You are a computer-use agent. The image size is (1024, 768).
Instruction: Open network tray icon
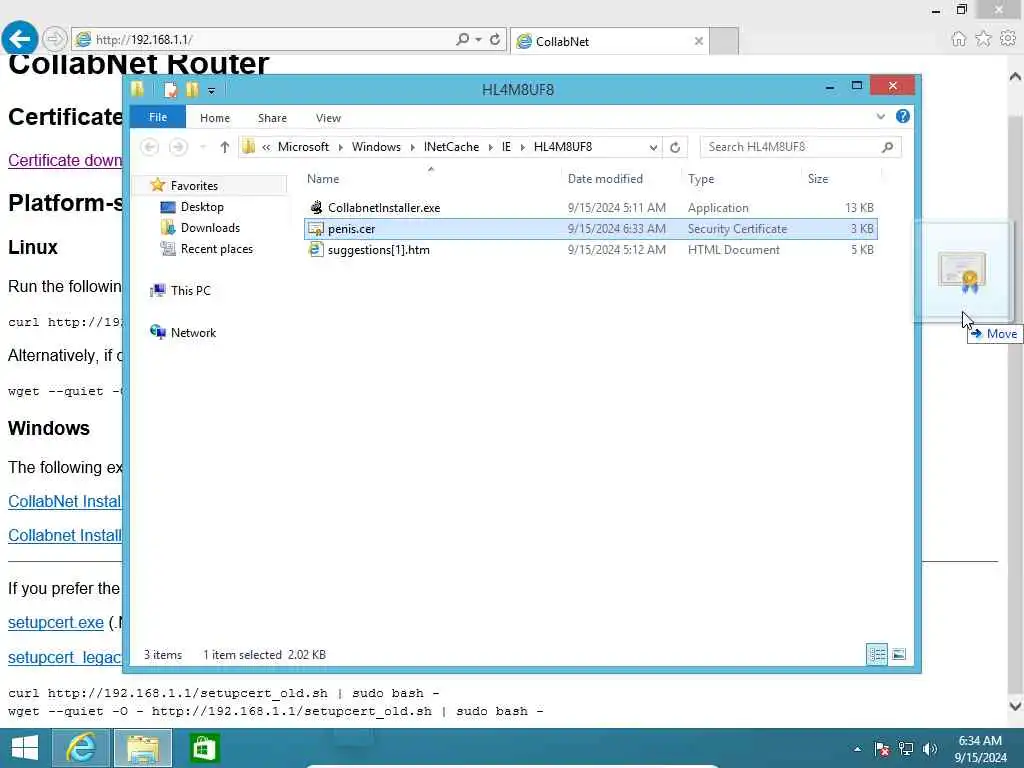coord(906,749)
